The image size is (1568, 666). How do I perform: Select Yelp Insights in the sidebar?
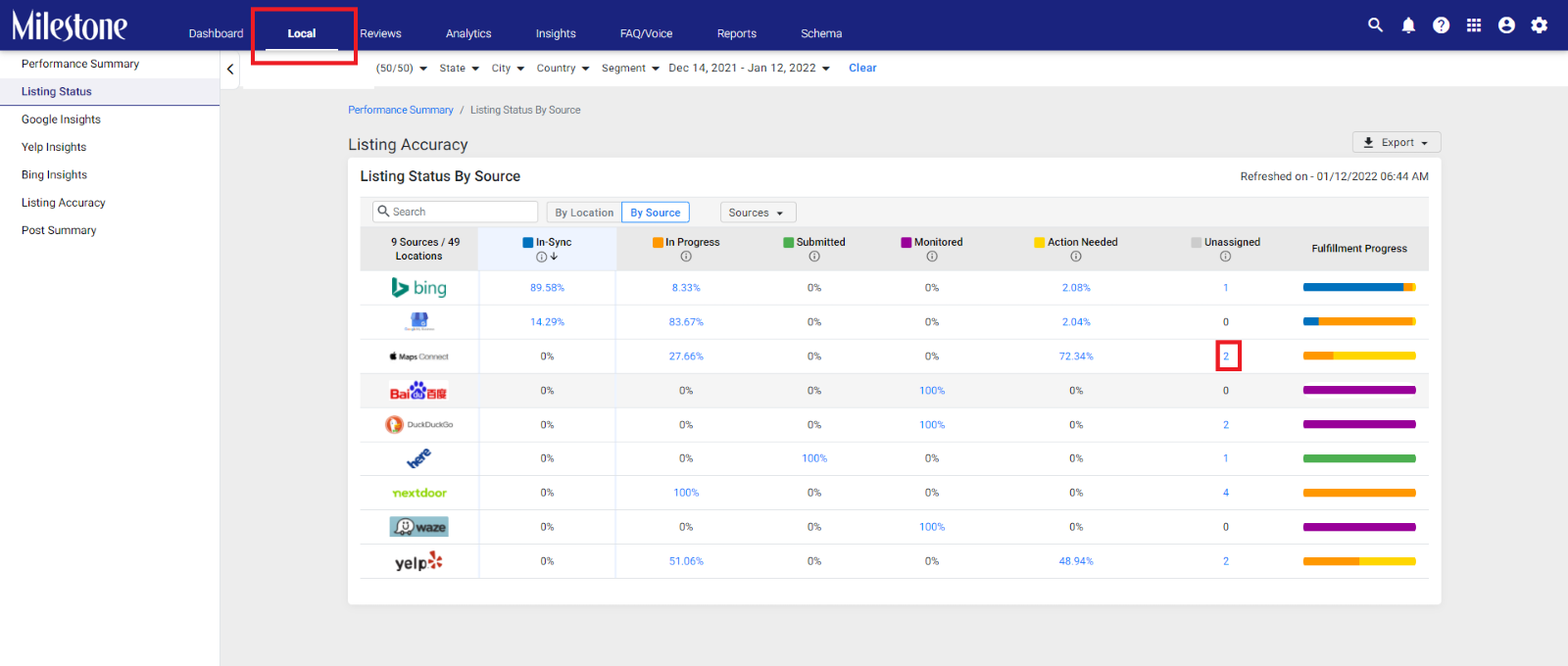pyautogui.click(x=54, y=147)
